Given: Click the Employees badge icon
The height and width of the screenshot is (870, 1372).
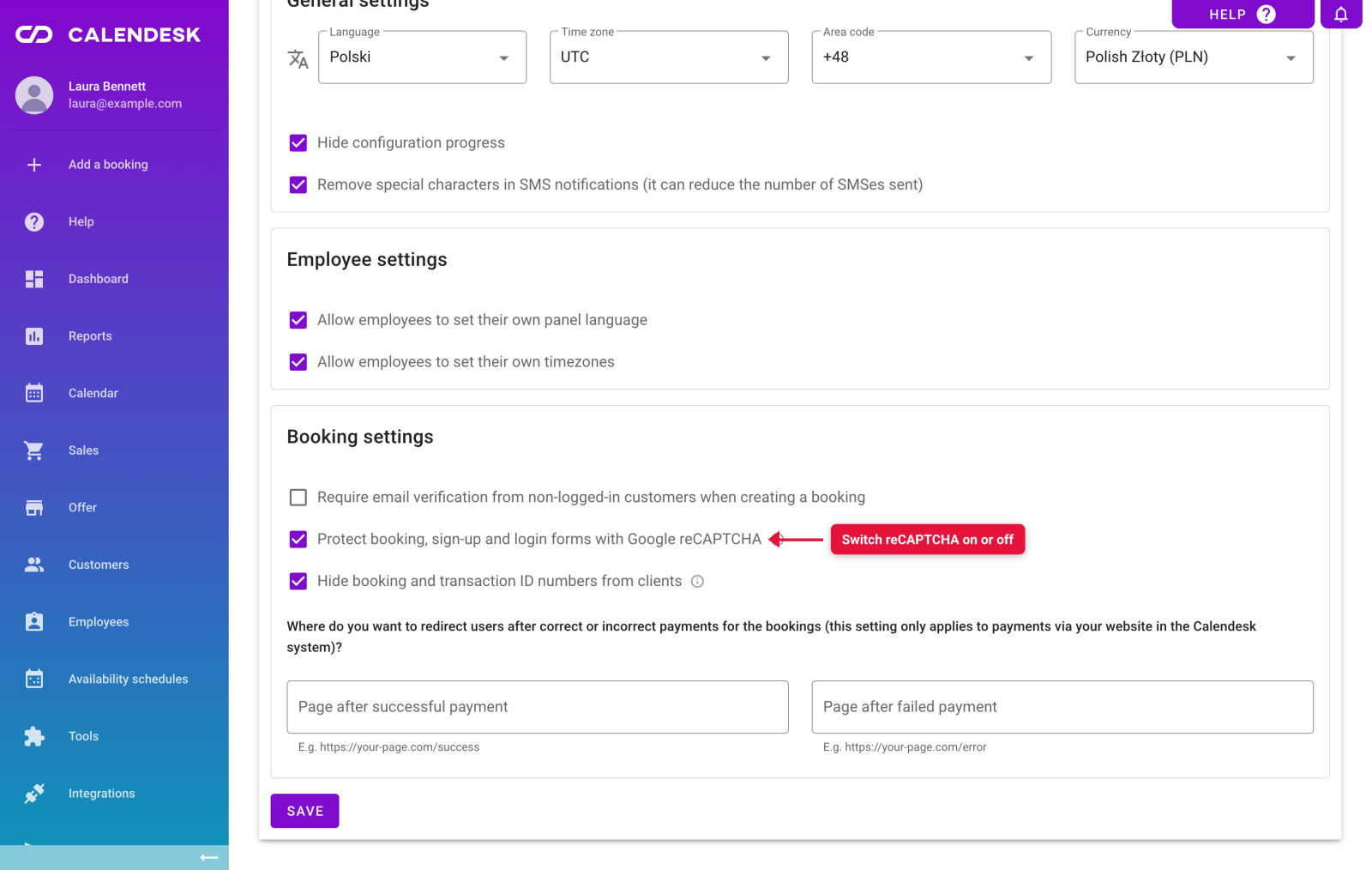Looking at the screenshot, I should [34, 622].
